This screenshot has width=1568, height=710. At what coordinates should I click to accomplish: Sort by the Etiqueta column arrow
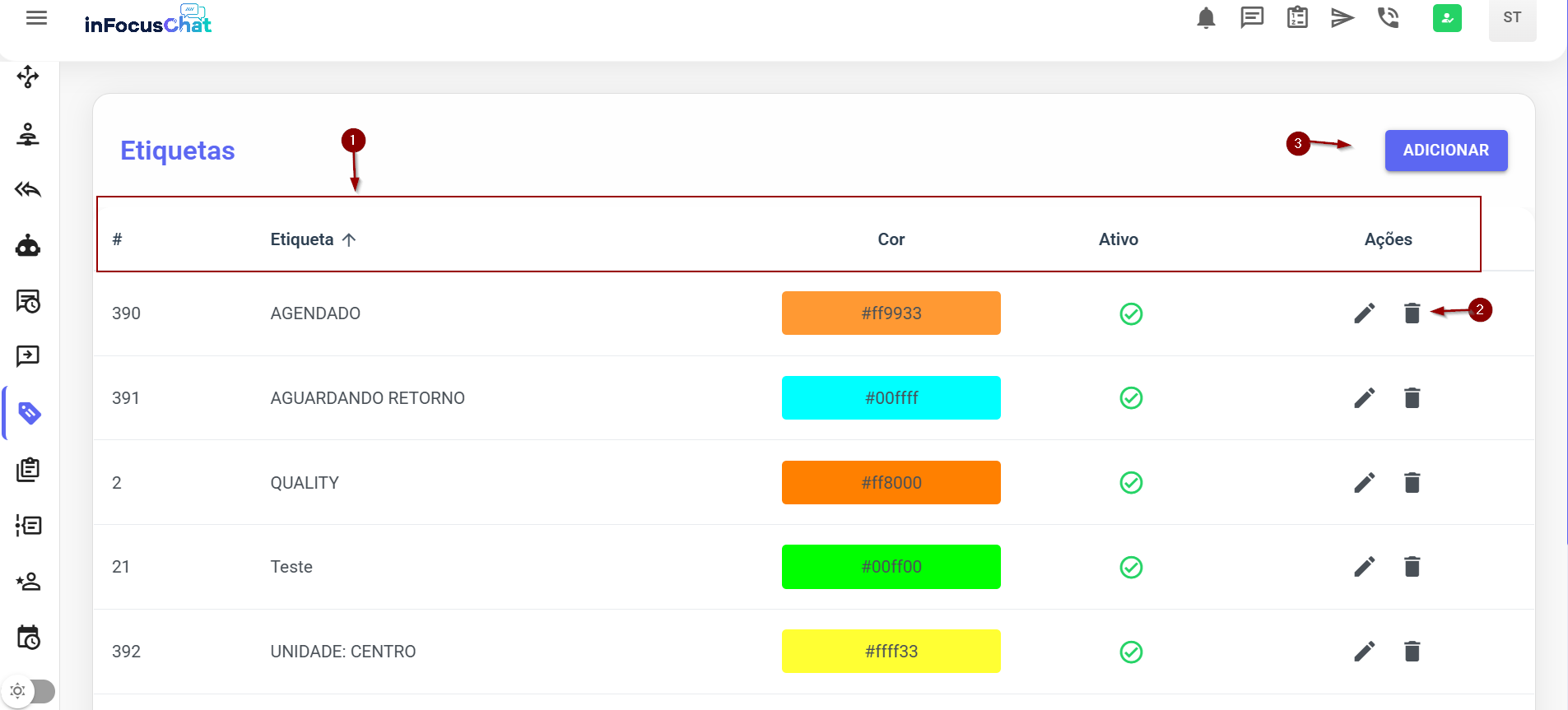click(x=349, y=239)
